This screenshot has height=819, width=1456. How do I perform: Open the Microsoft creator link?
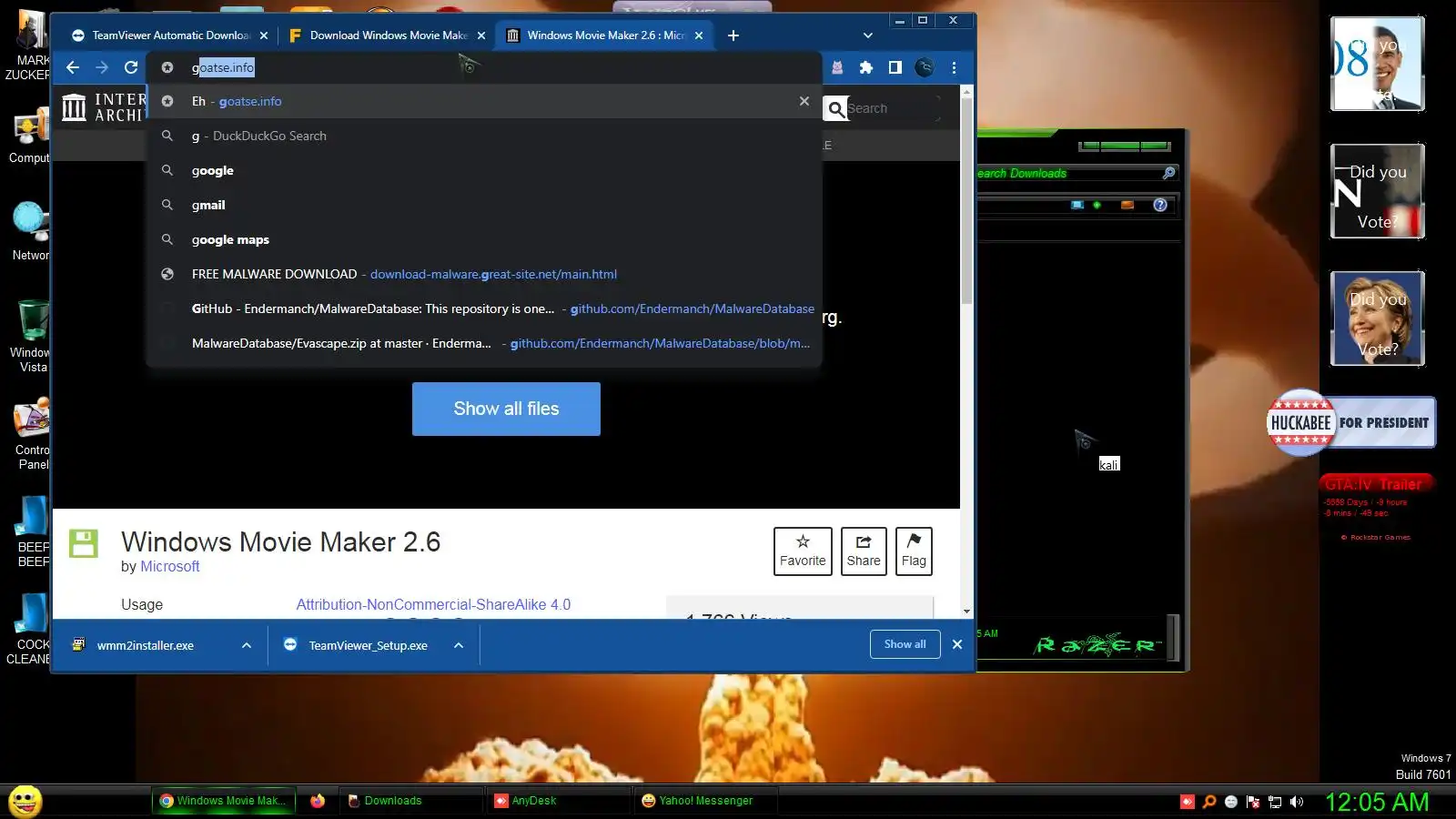coord(170,566)
